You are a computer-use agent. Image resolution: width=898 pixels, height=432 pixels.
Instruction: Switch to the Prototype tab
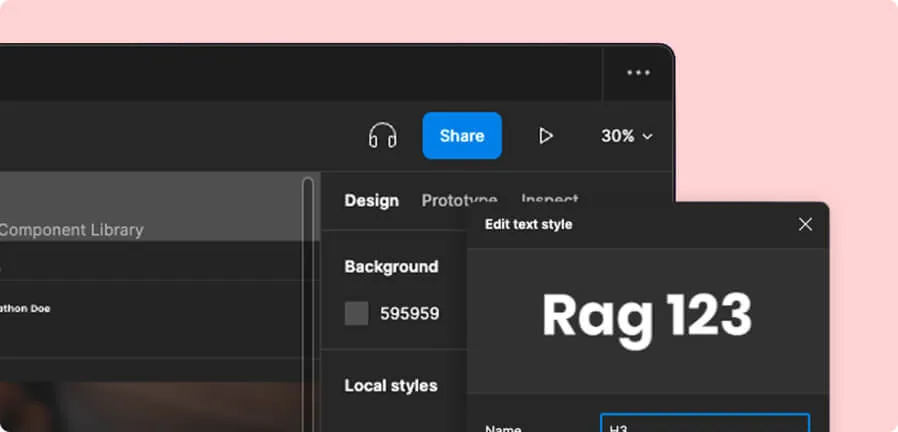click(x=459, y=200)
